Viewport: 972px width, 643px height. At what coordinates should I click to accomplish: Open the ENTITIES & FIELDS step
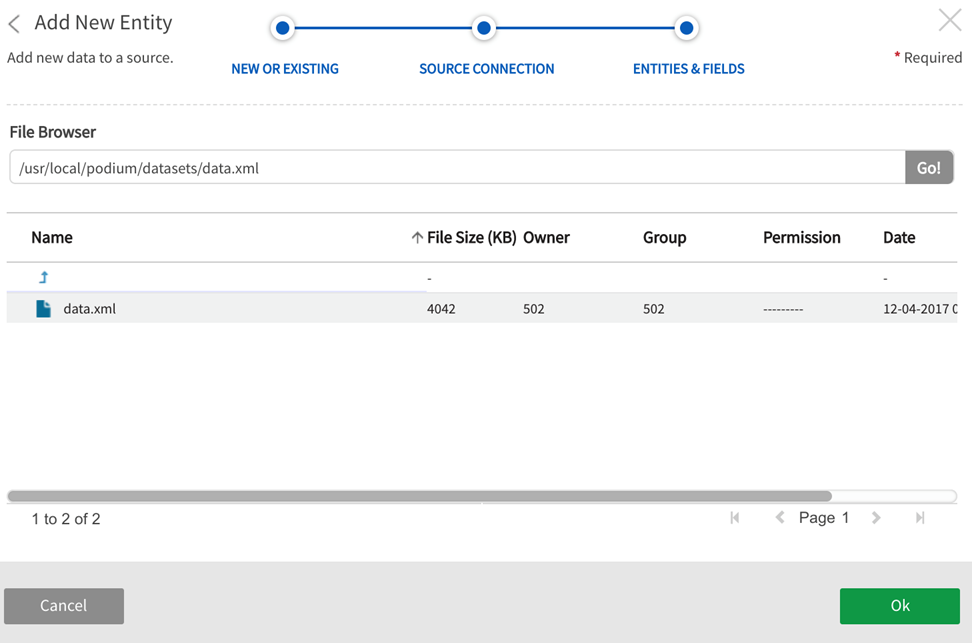click(x=689, y=69)
